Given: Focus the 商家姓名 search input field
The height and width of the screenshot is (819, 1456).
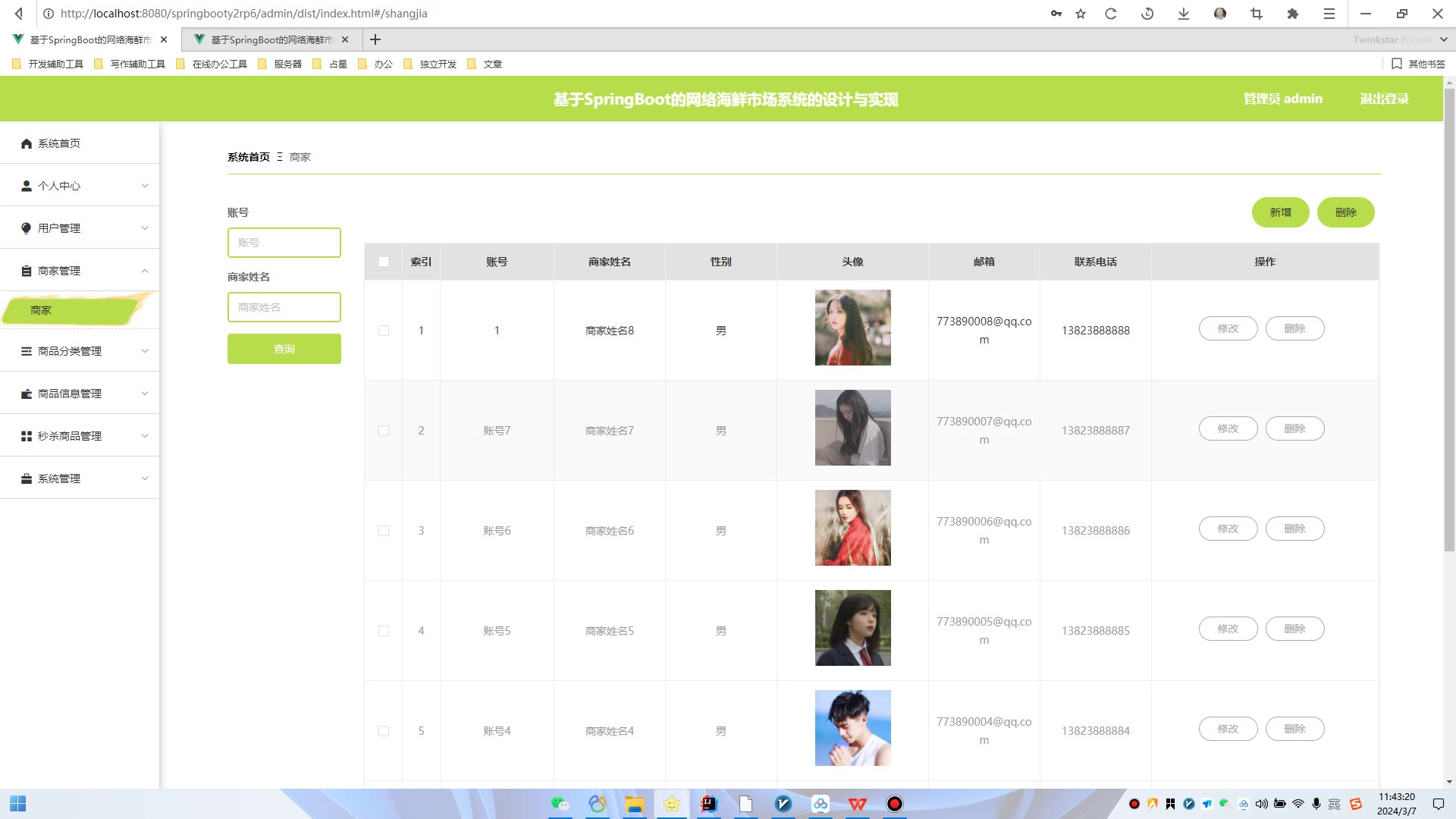Looking at the screenshot, I should click(x=284, y=307).
